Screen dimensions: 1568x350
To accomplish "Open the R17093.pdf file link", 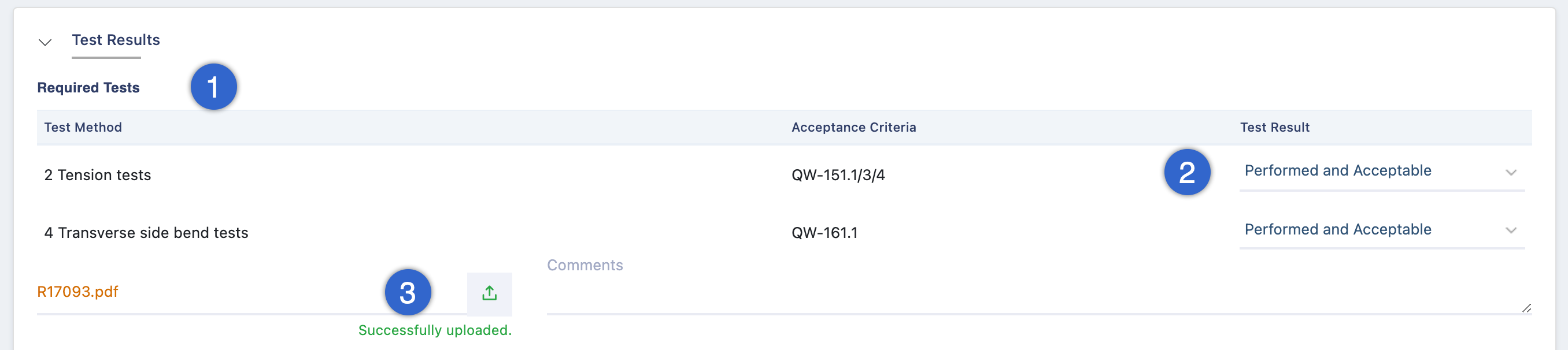I will (x=77, y=292).
